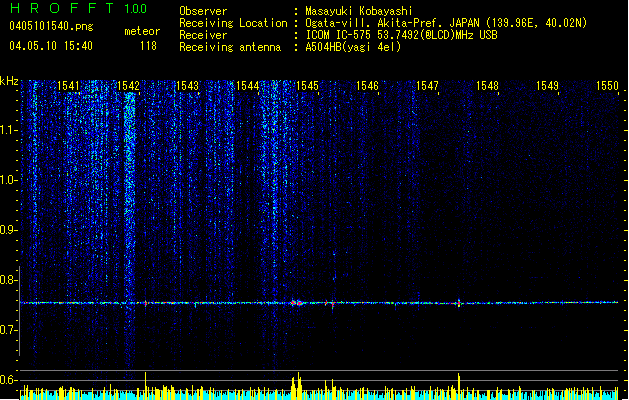
Task: Click the meteor count label
Action: [x=142, y=31]
